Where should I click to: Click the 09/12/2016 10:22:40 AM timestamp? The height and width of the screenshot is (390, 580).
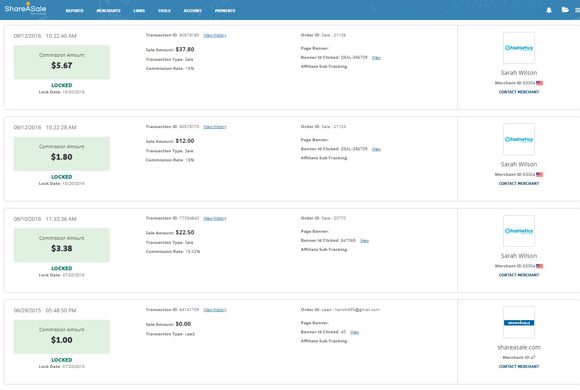point(45,36)
